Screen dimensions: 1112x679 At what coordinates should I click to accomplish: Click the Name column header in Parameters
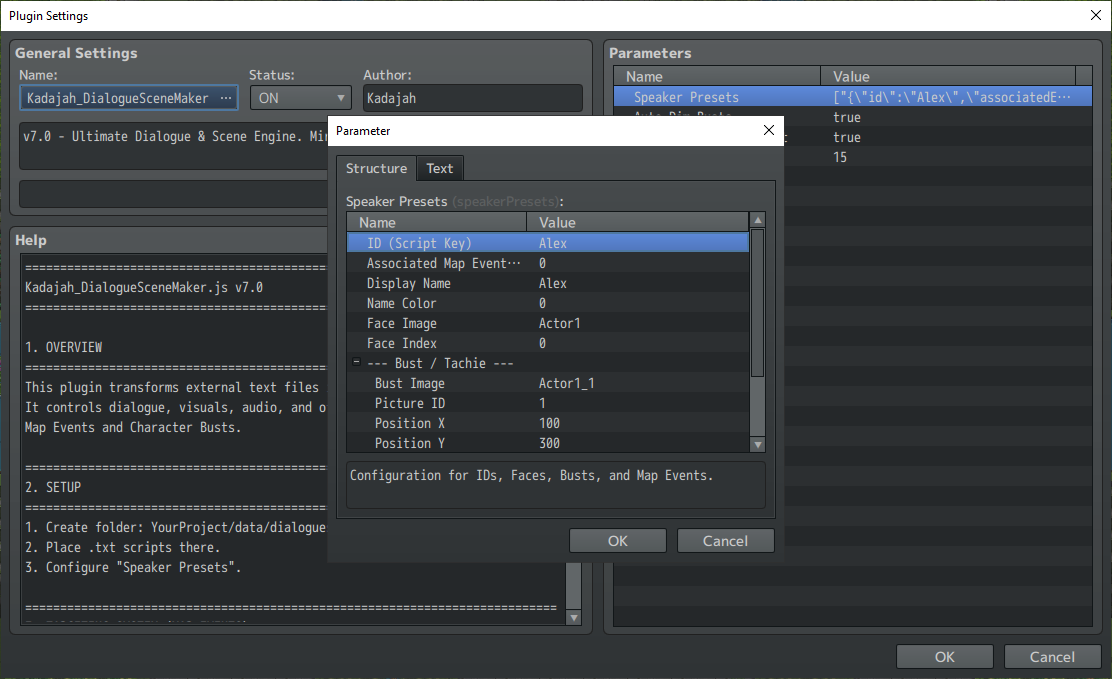(717, 76)
